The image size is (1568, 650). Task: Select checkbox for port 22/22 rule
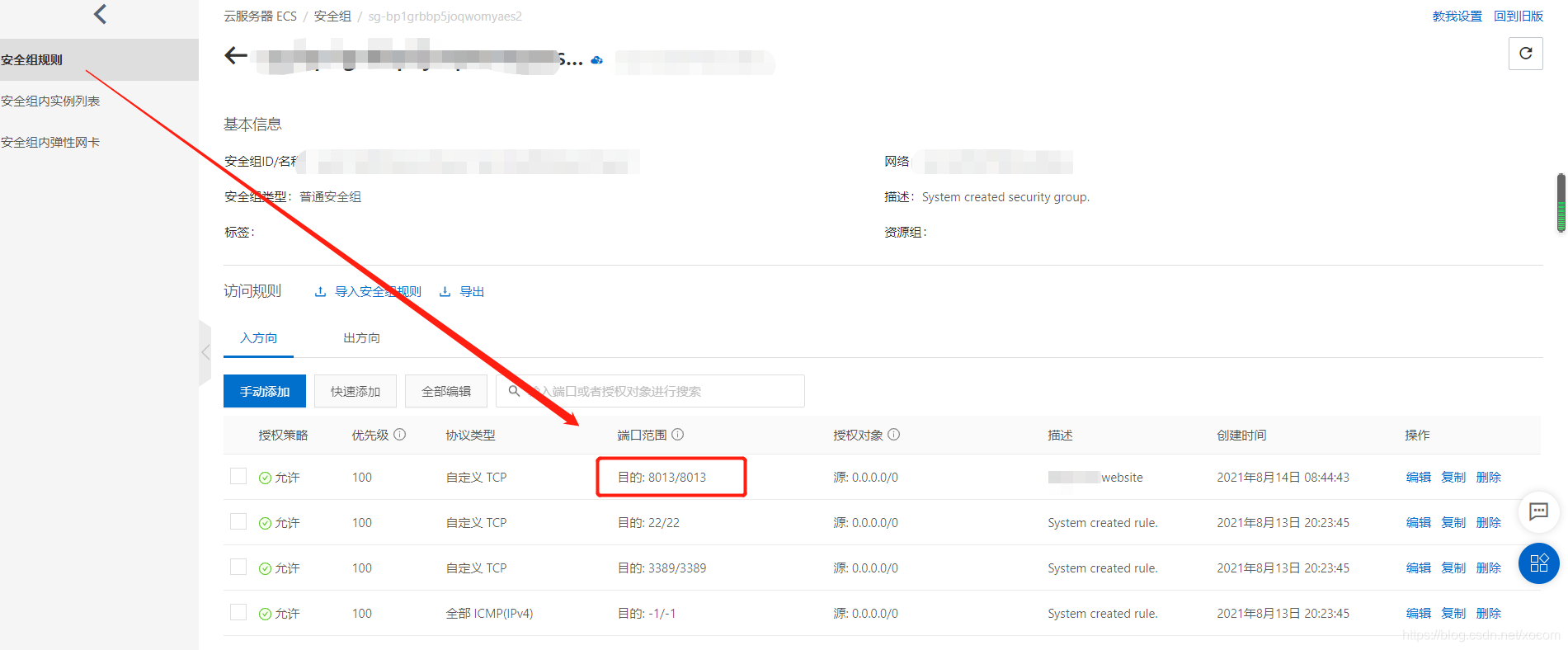pos(238,521)
